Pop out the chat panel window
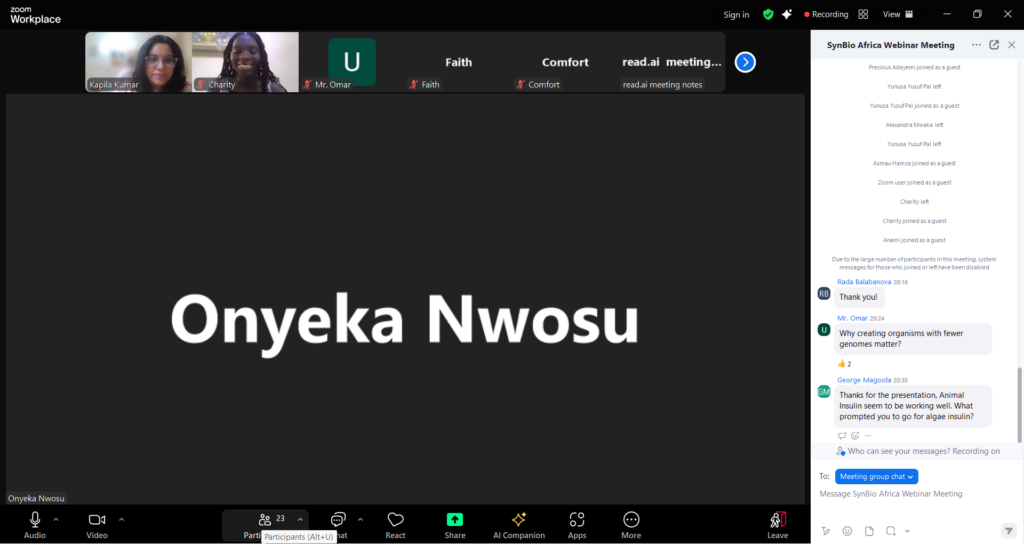 pyautogui.click(x=994, y=45)
